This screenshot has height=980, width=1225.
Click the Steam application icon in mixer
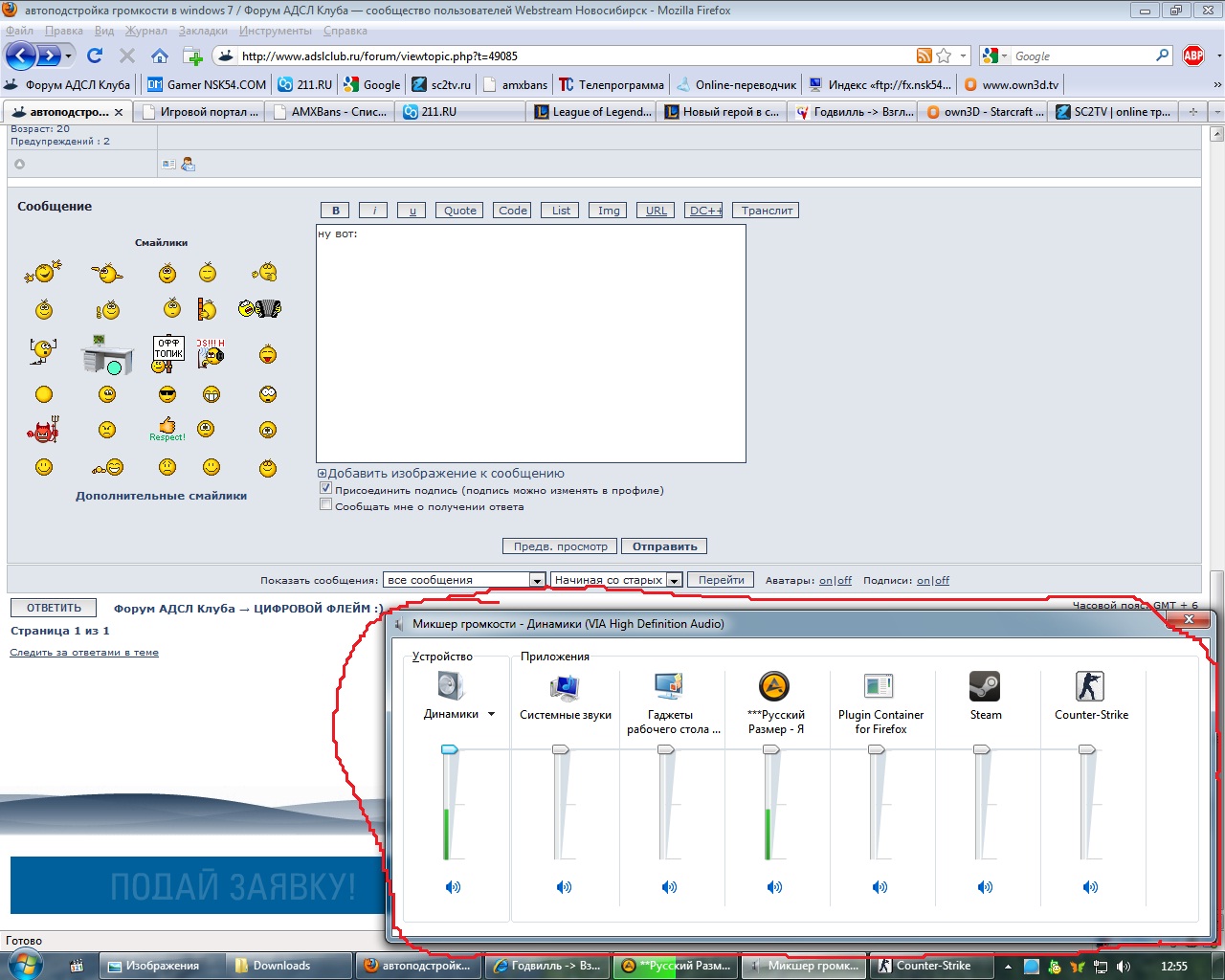[x=985, y=686]
